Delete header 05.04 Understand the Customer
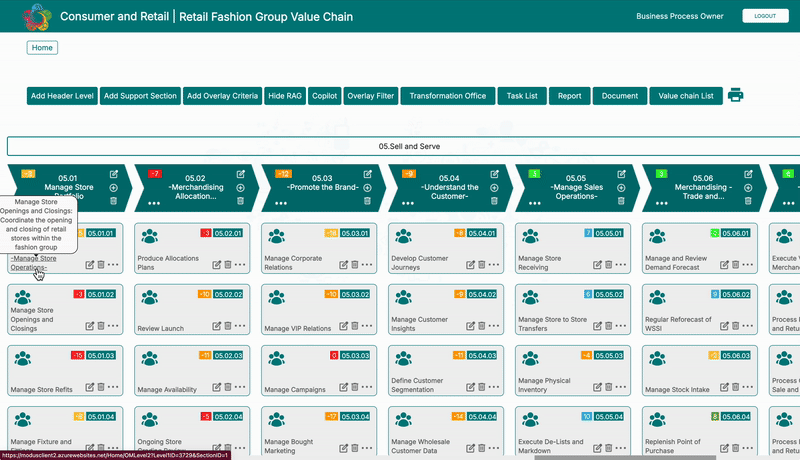Screen dimensions: 800x460 click(x=494, y=201)
